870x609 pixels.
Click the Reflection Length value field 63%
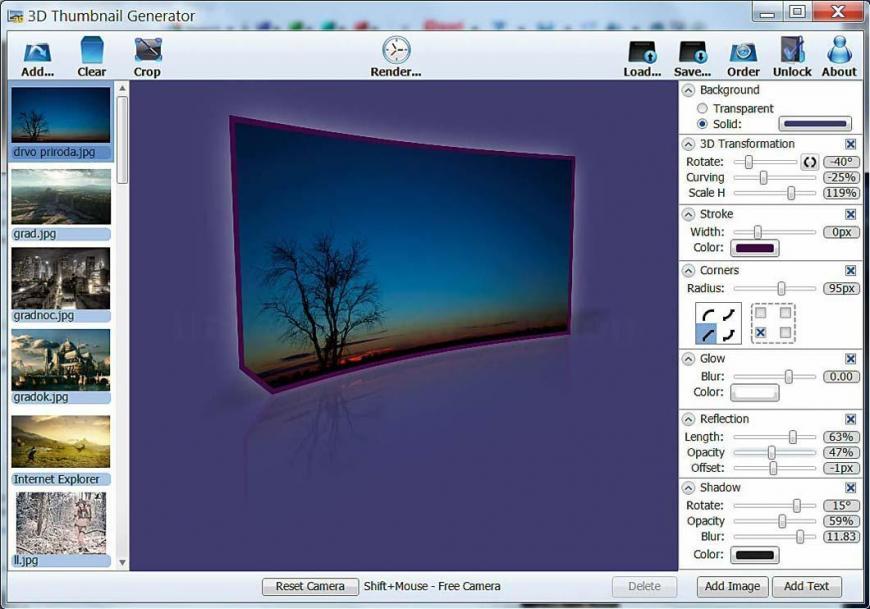pos(842,437)
